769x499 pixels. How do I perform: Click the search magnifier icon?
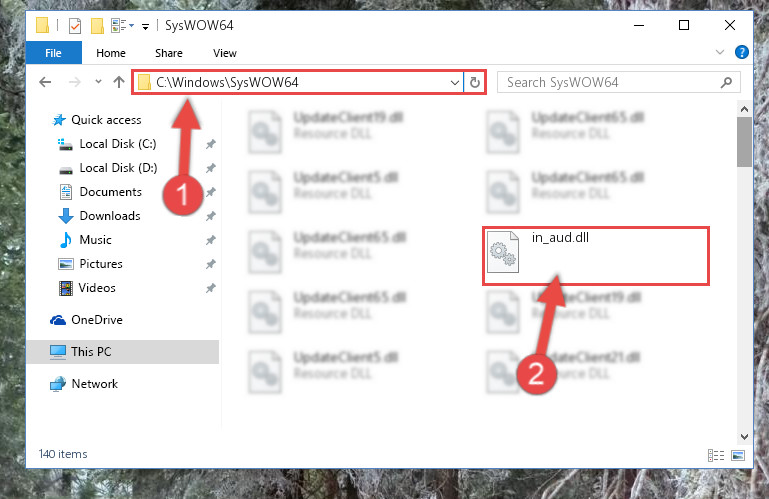[x=726, y=82]
